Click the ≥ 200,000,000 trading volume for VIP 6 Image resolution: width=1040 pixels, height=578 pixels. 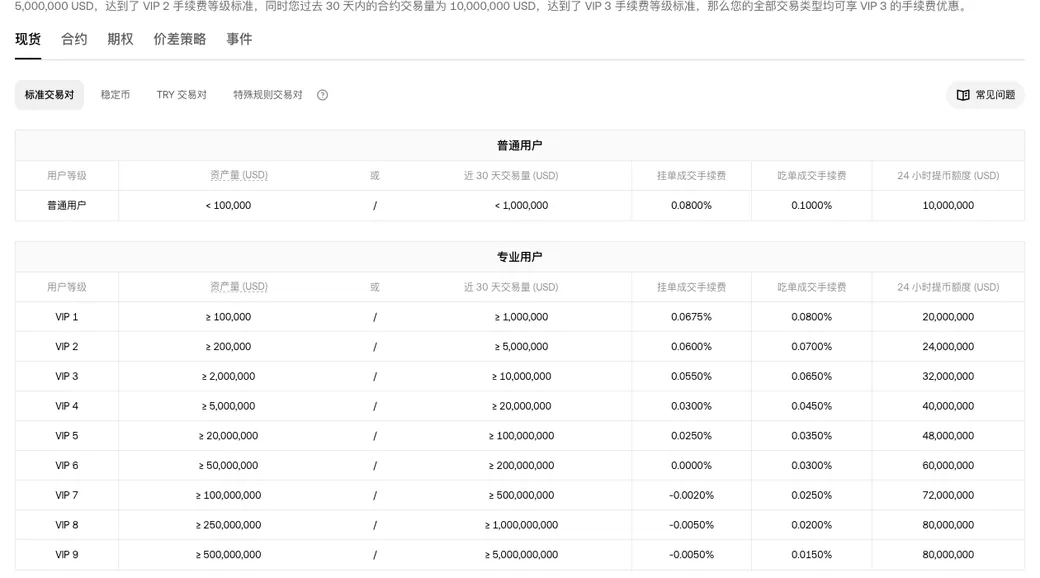pos(521,466)
